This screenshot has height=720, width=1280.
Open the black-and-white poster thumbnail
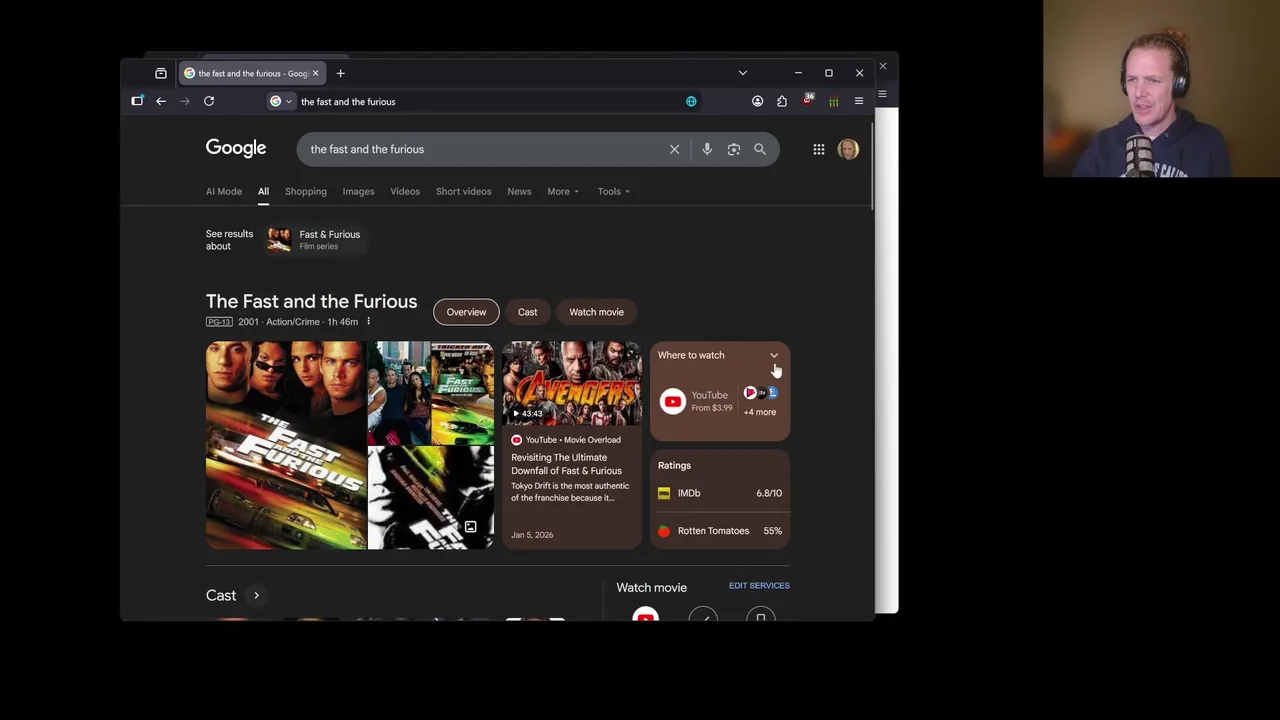431,498
